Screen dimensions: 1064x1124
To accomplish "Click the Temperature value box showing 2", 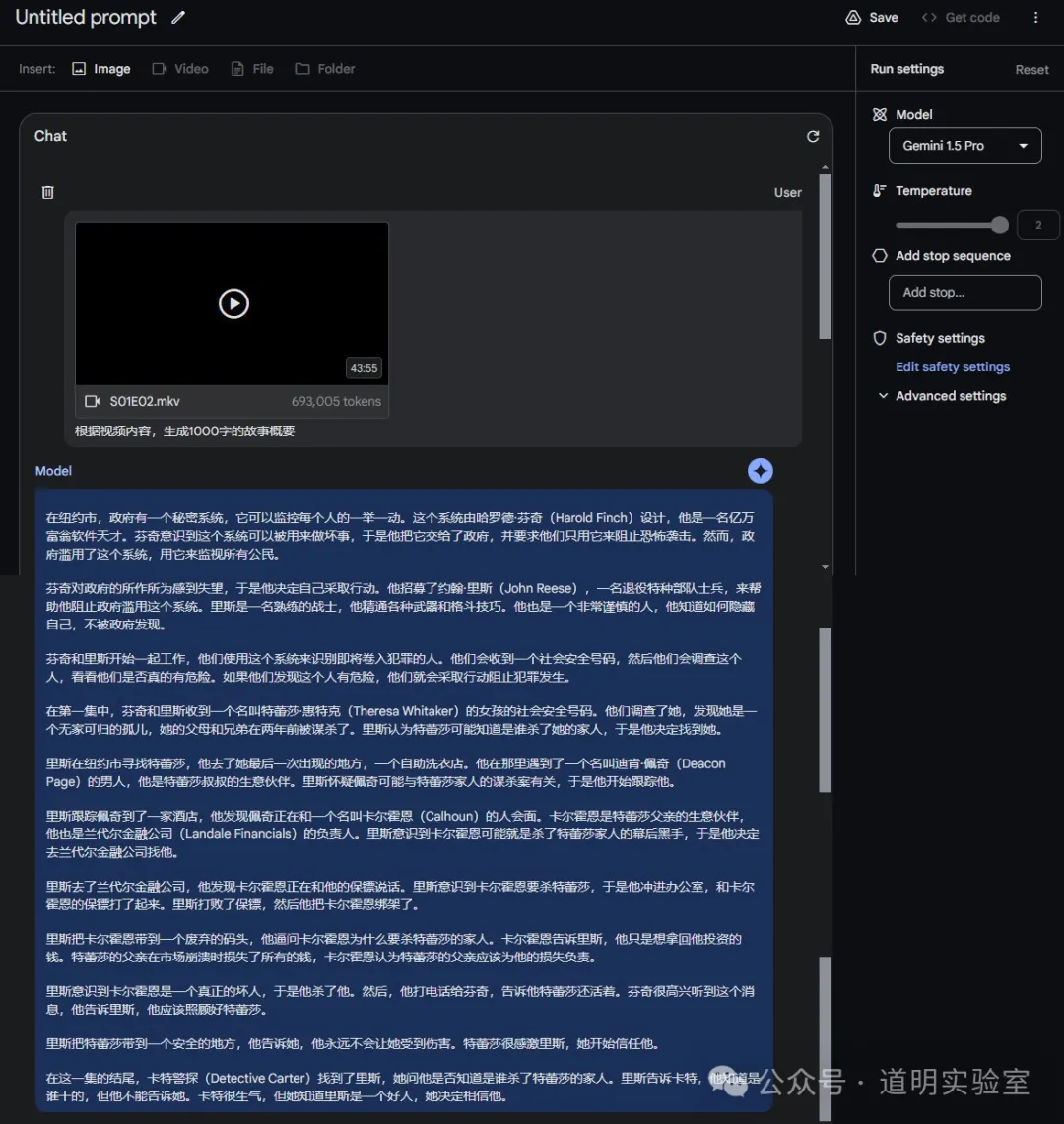I will click(x=1037, y=225).
